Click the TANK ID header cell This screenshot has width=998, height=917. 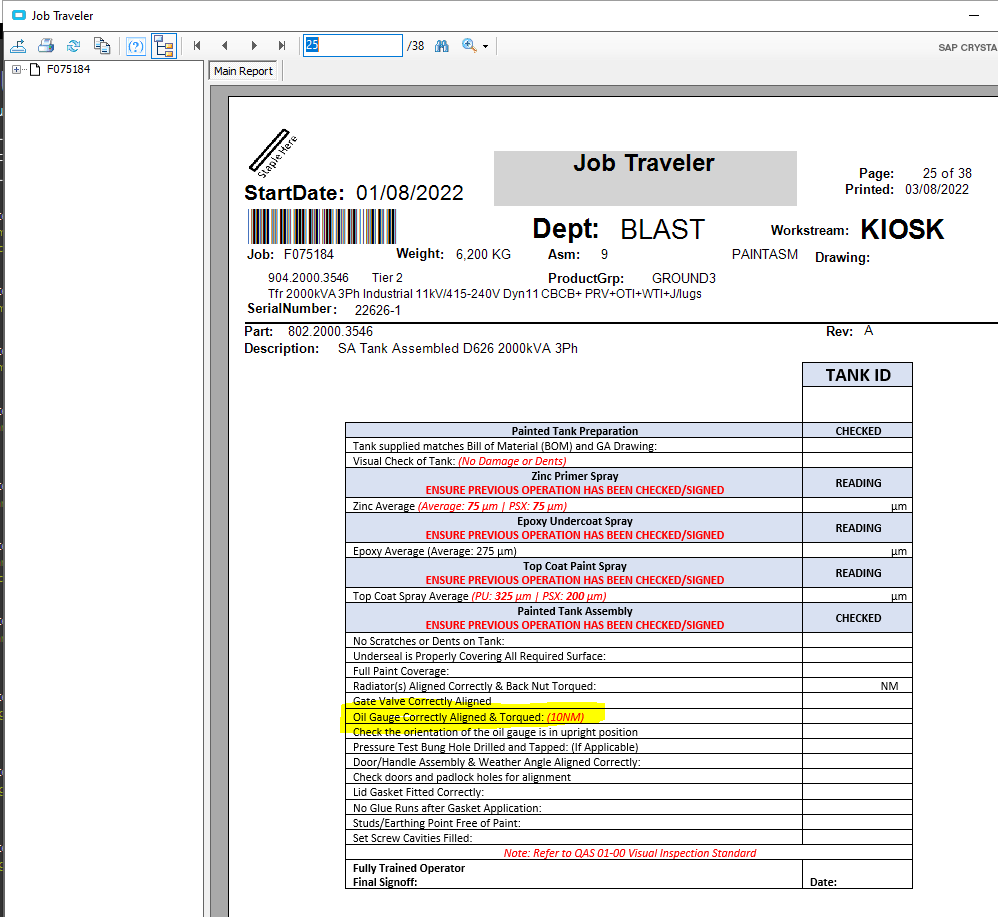tap(857, 375)
